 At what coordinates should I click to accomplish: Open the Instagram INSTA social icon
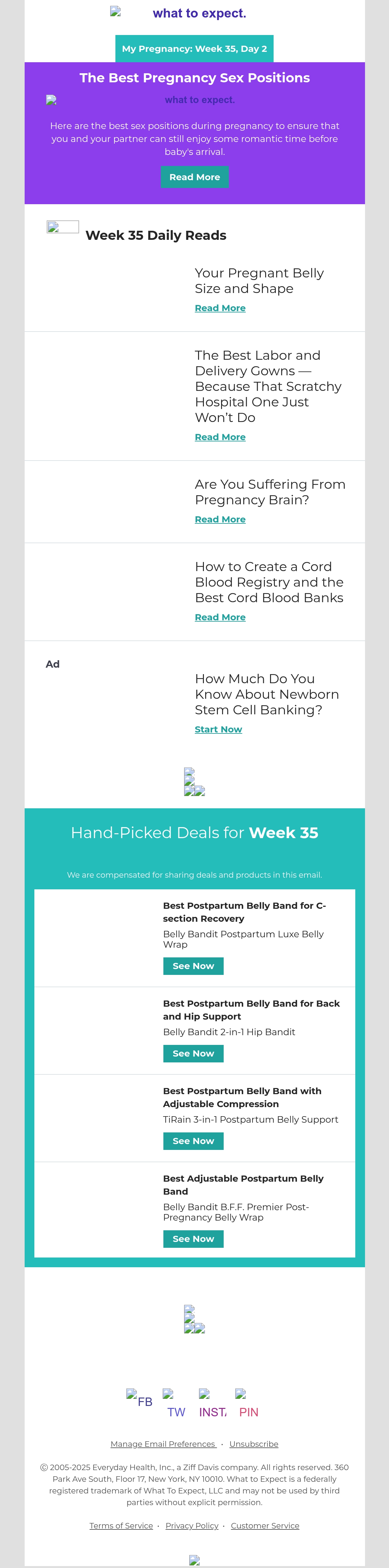click(x=212, y=1403)
